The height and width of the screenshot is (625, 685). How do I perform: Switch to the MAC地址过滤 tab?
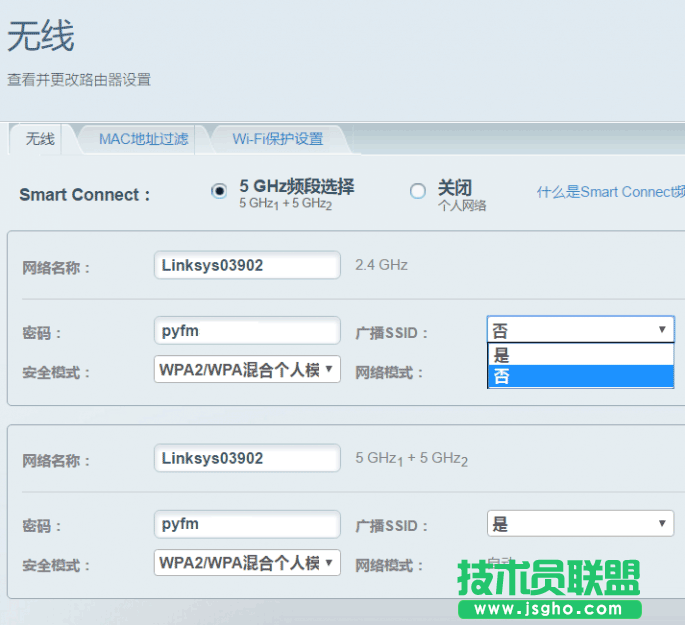pyautogui.click(x=143, y=139)
